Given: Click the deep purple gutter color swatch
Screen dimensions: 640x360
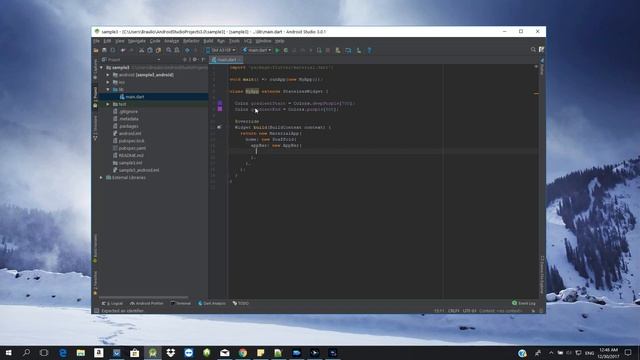Looking at the screenshot, I should 220,103.
